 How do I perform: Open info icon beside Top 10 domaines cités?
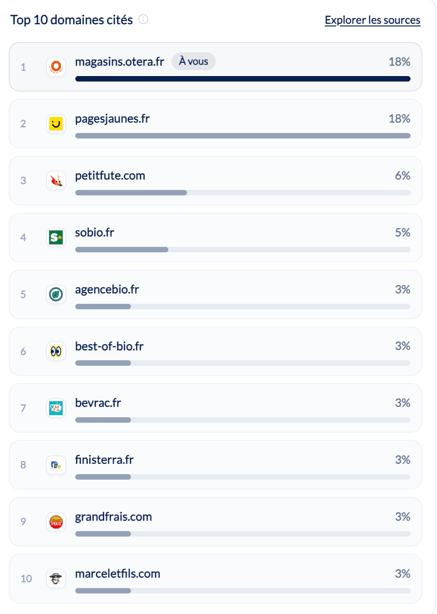143,19
